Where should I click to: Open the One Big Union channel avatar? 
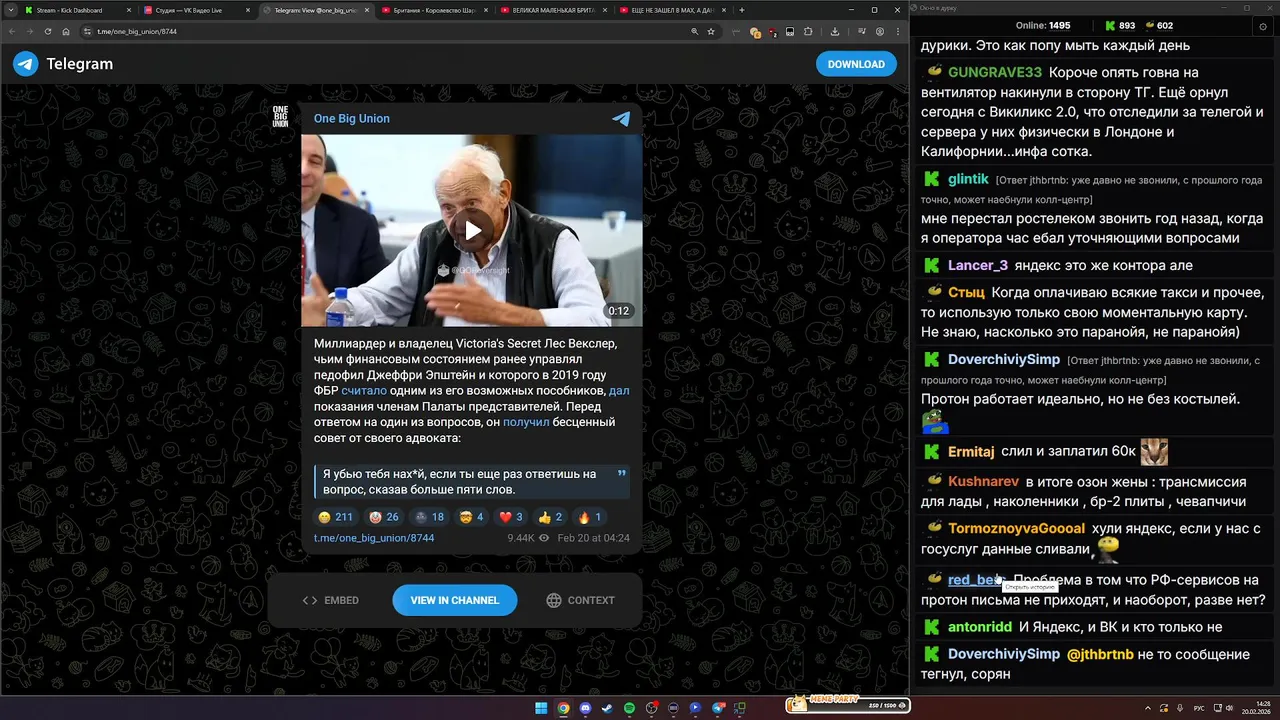pos(280,116)
